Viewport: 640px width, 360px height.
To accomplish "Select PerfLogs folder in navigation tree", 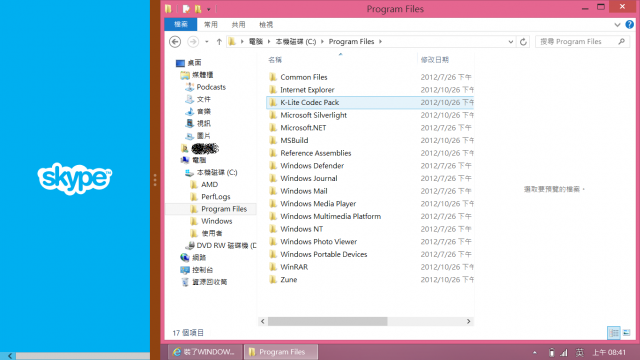I will pos(211,197).
